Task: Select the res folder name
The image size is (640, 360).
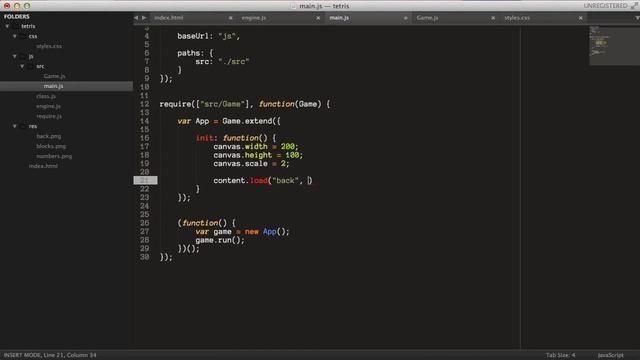Action: [x=33, y=126]
